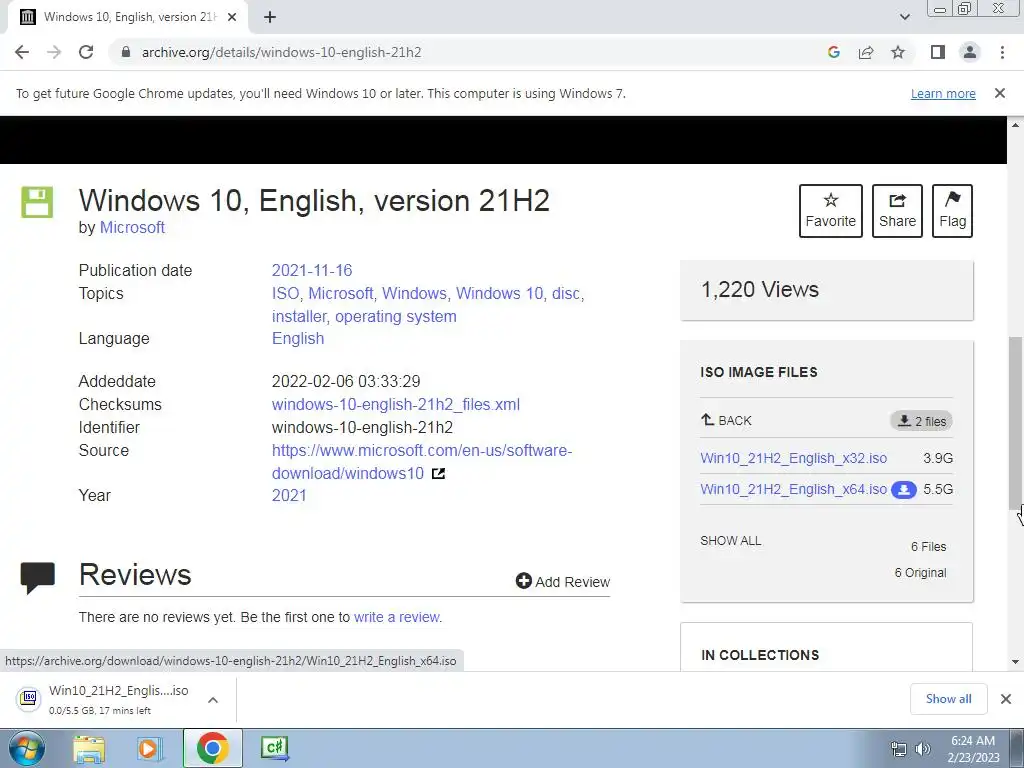The width and height of the screenshot is (1024, 768).
Task: Click the Learn more link
Action: (943, 93)
